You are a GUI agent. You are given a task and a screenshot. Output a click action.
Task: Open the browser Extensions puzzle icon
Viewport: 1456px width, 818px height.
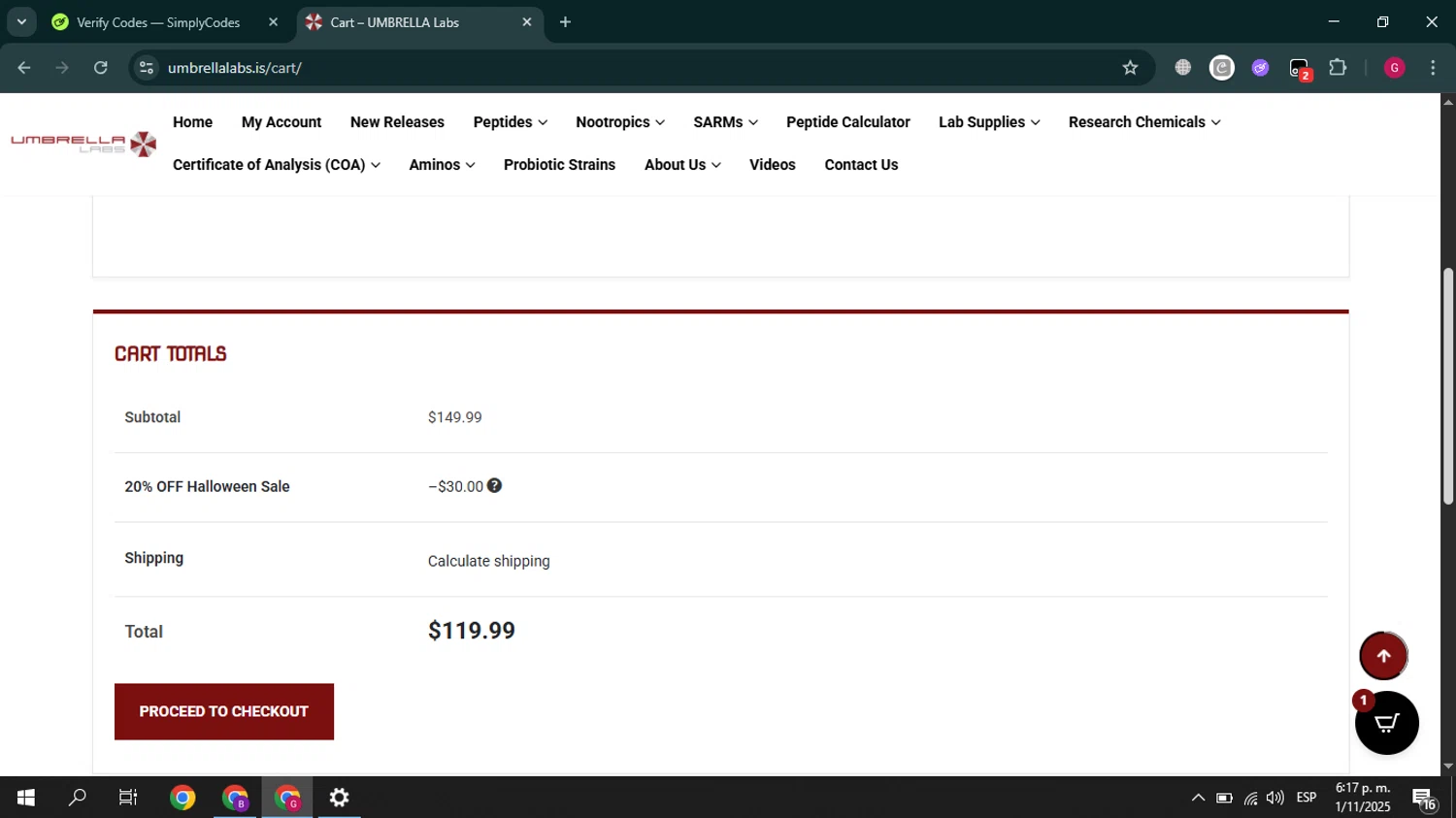(1338, 68)
